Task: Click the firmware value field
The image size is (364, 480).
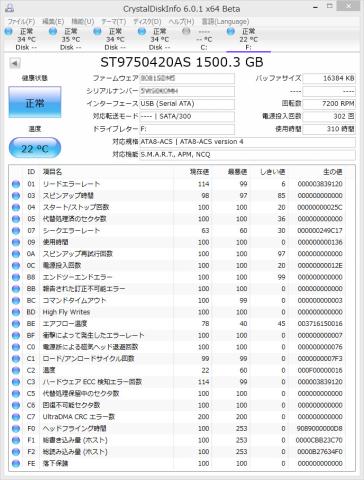Action: pos(187,78)
